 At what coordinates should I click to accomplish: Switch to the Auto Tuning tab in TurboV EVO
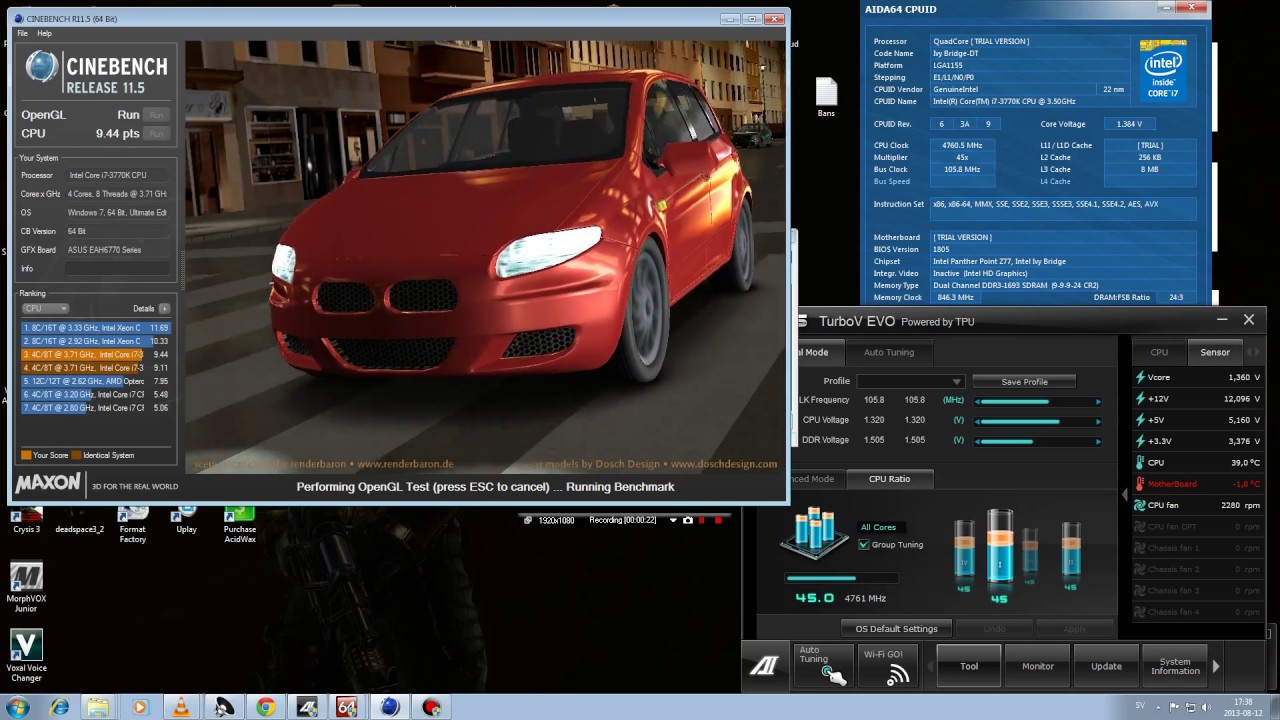tap(889, 352)
